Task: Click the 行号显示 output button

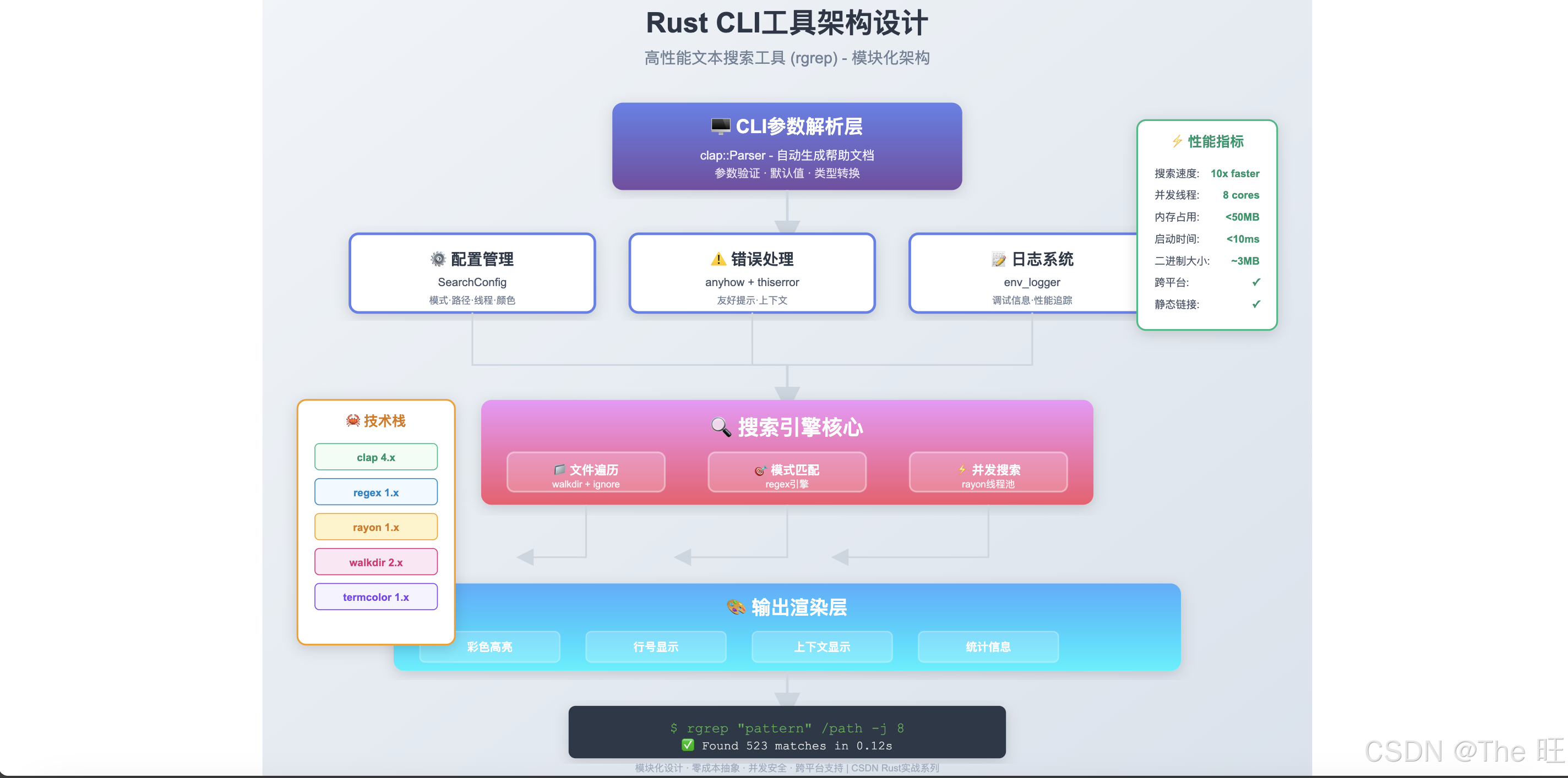Action: [656, 646]
